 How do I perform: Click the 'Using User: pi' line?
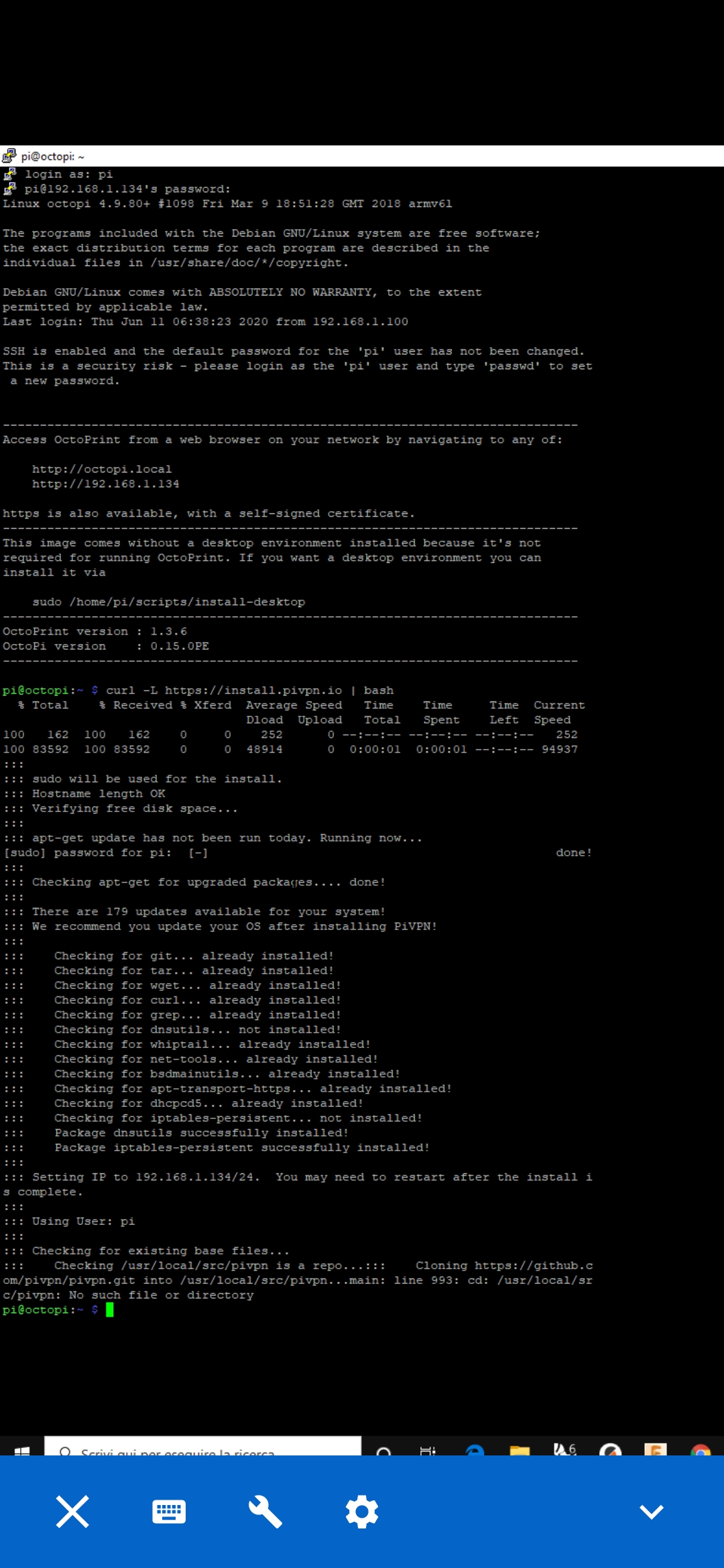(84, 1221)
